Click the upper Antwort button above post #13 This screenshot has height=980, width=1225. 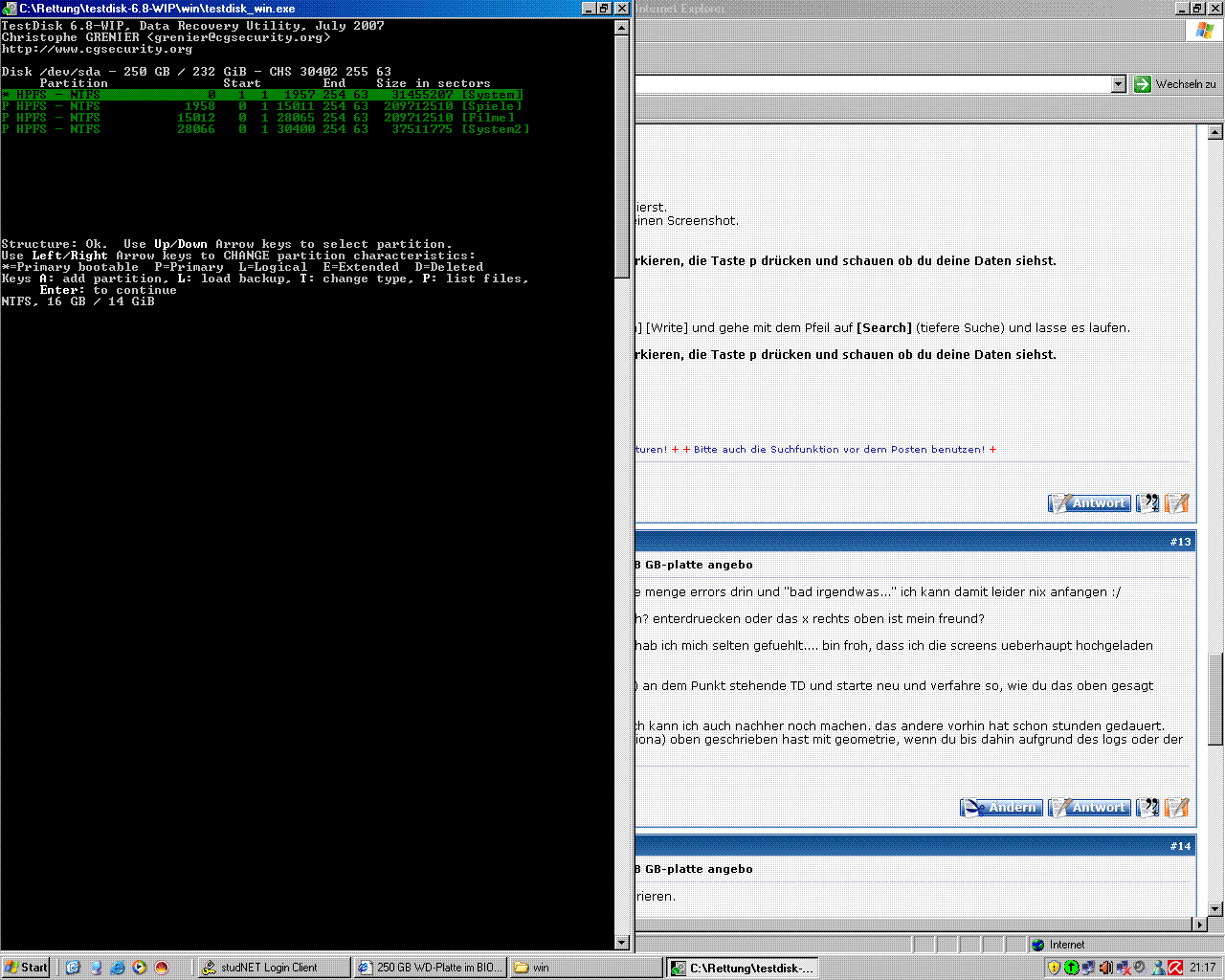(1089, 503)
